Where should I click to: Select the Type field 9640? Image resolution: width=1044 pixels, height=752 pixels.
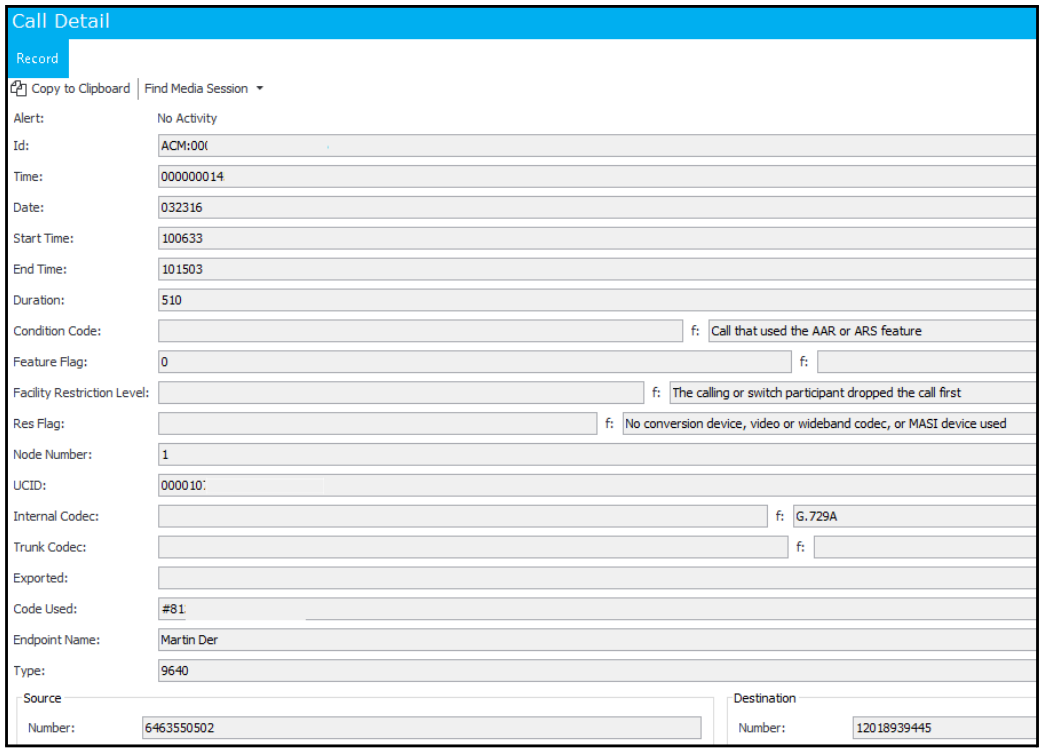597,671
